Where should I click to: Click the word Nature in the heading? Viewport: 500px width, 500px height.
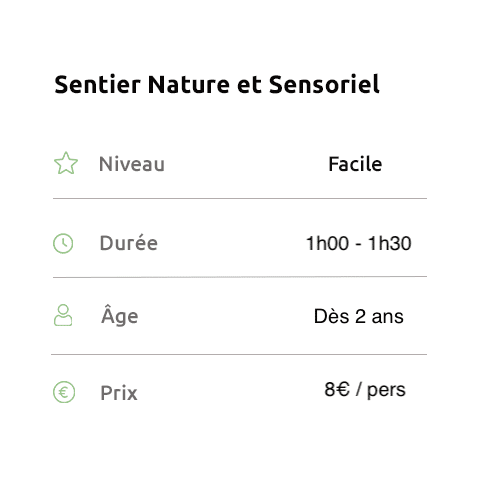(189, 84)
